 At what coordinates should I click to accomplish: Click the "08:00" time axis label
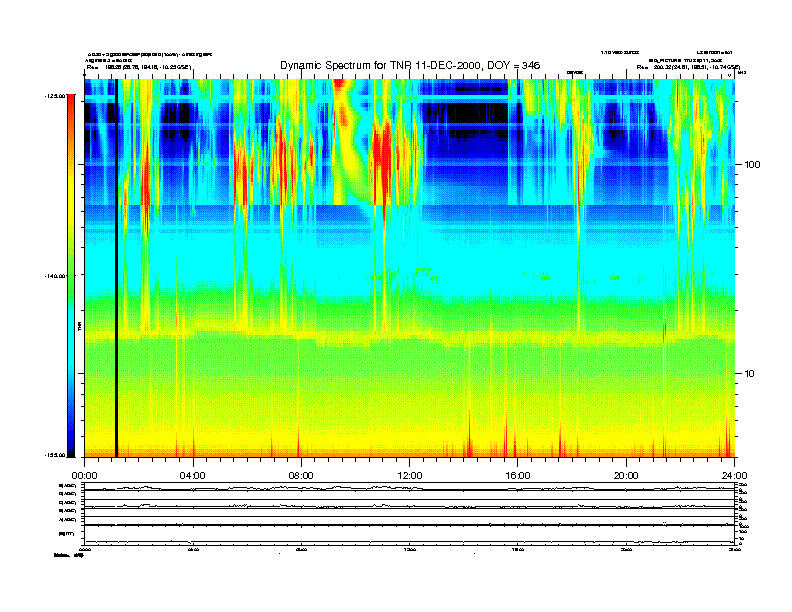coord(301,476)
